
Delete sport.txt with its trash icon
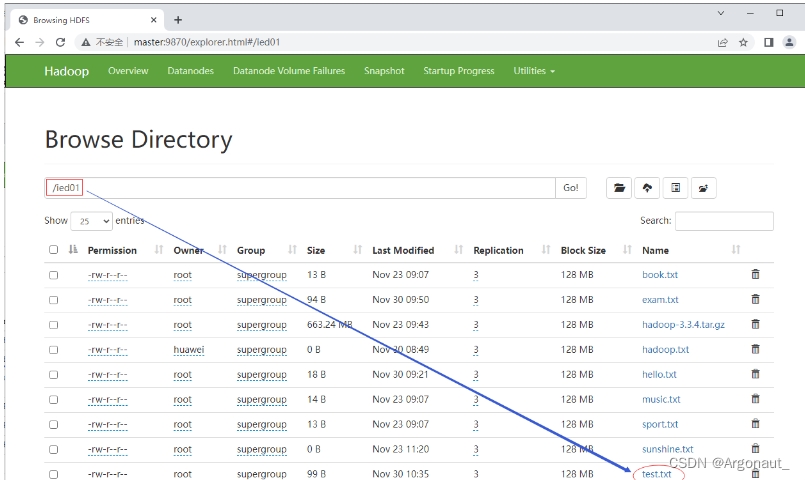755,424
